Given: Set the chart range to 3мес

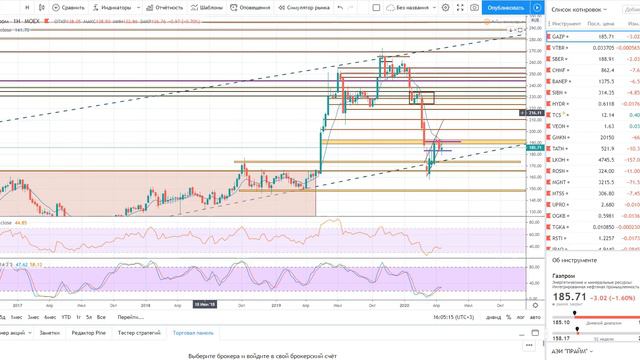Looking at the screenshot, I should tap(33, 317).
